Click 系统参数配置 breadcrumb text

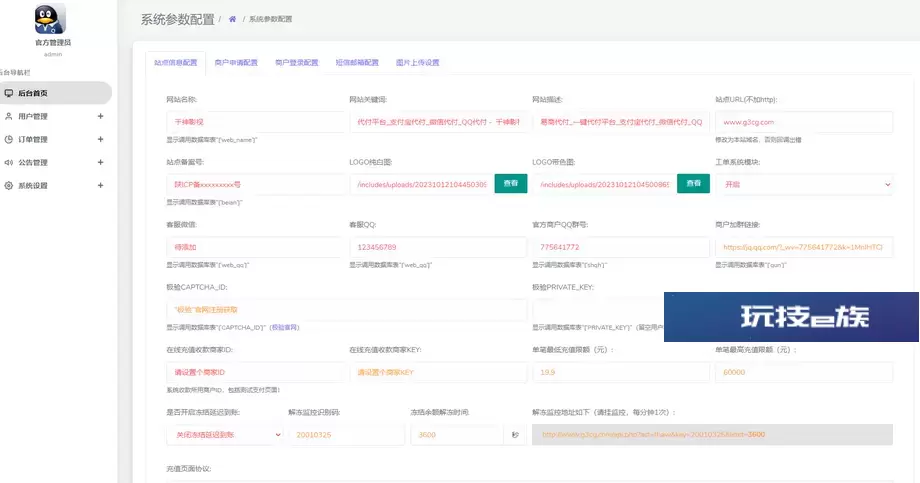[x=270, y=19]
